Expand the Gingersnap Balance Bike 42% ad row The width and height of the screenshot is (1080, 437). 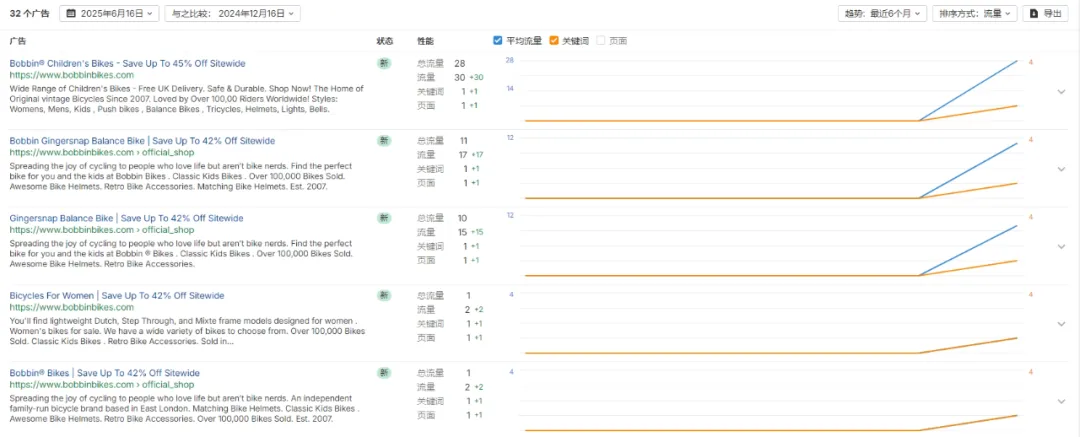tap(1061, 246)
